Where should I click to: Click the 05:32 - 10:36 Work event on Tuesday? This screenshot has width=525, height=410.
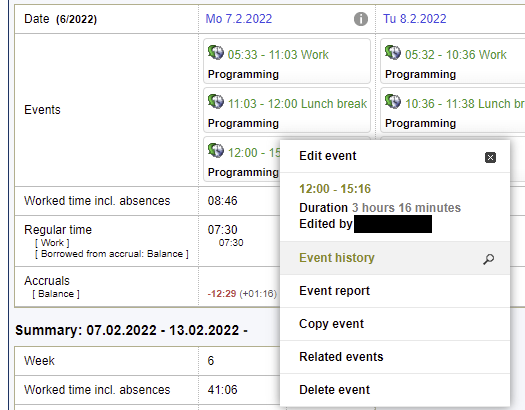coord(456,55)
